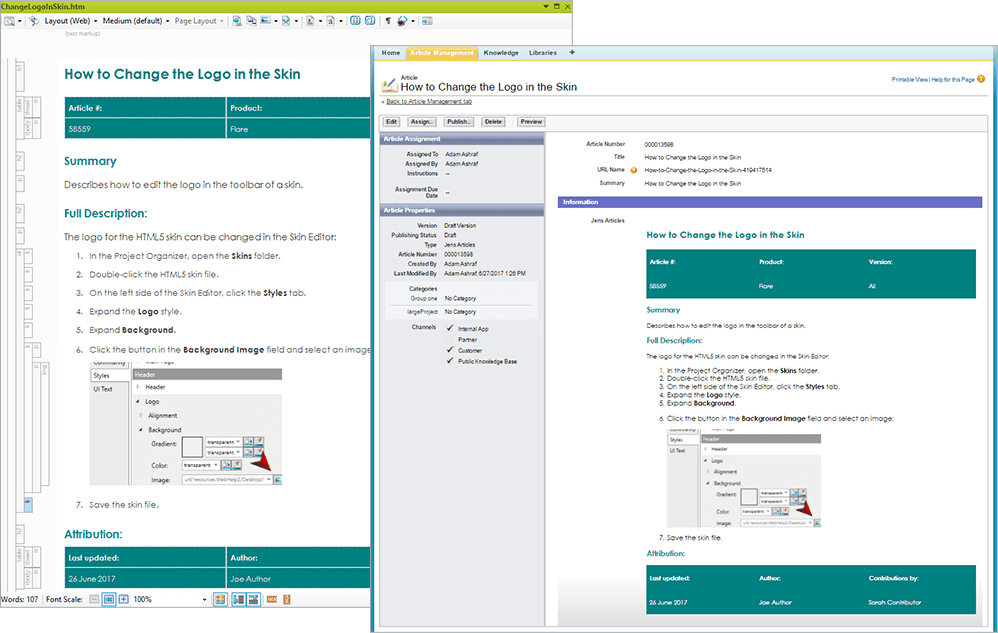This screenshot has height=633, width=998.
Task: Click the 'How to Change the Logo' heading in Flare
Action: tap(182, 74)
